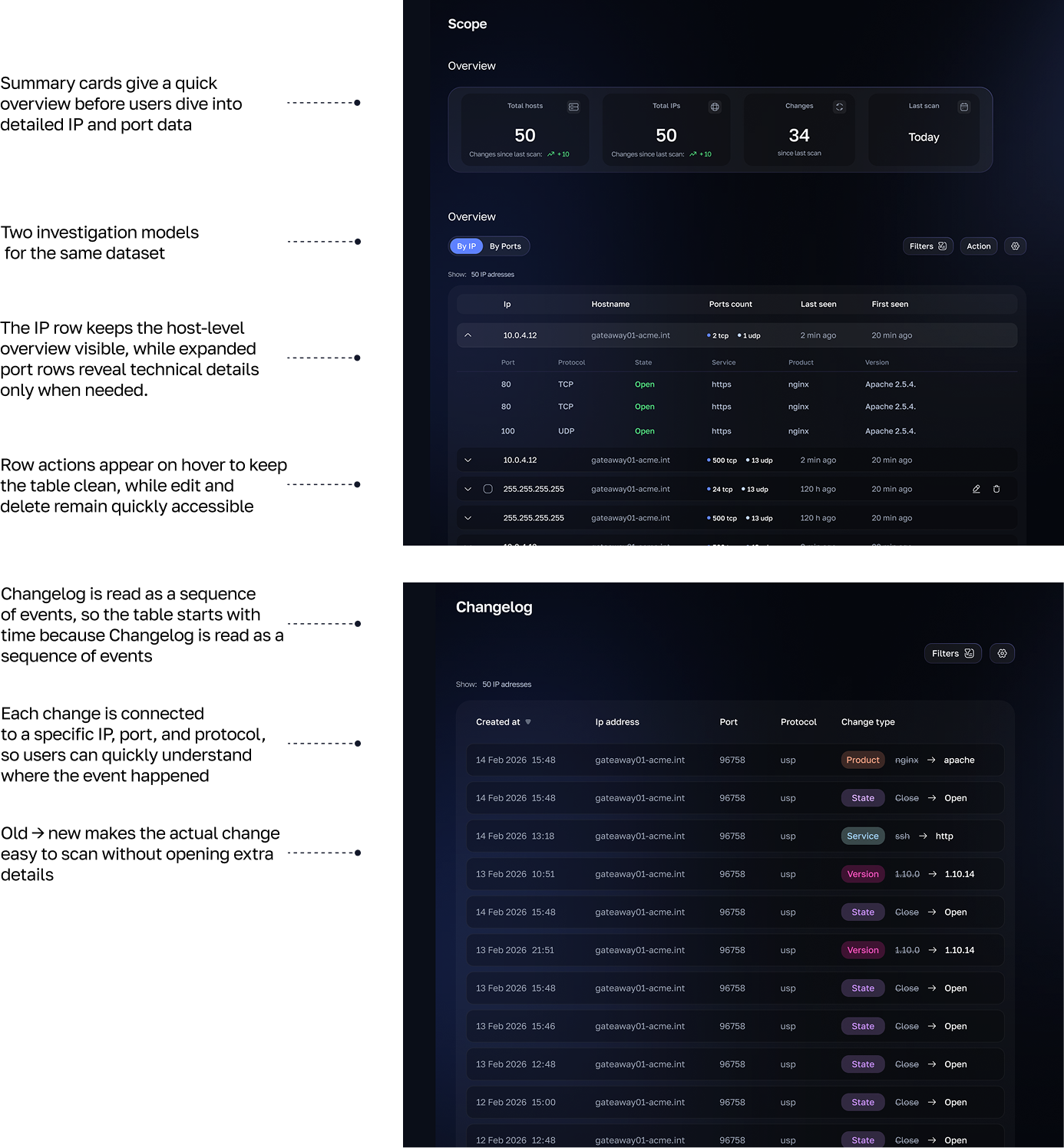This screenshot has width=1064, height=1148.
Task: Click the globe icon on Total IPs card
Action: [715, 107]
